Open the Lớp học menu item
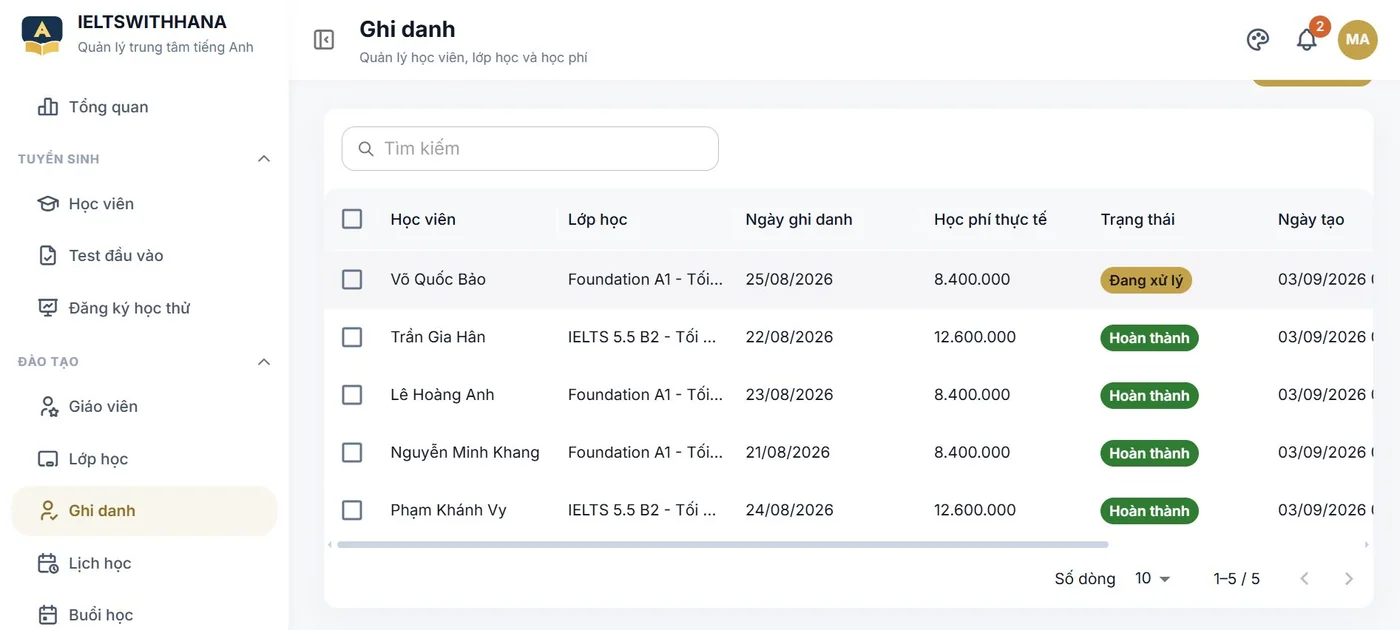The width and height of the screenshot is (1400, 630). point(144,459)
